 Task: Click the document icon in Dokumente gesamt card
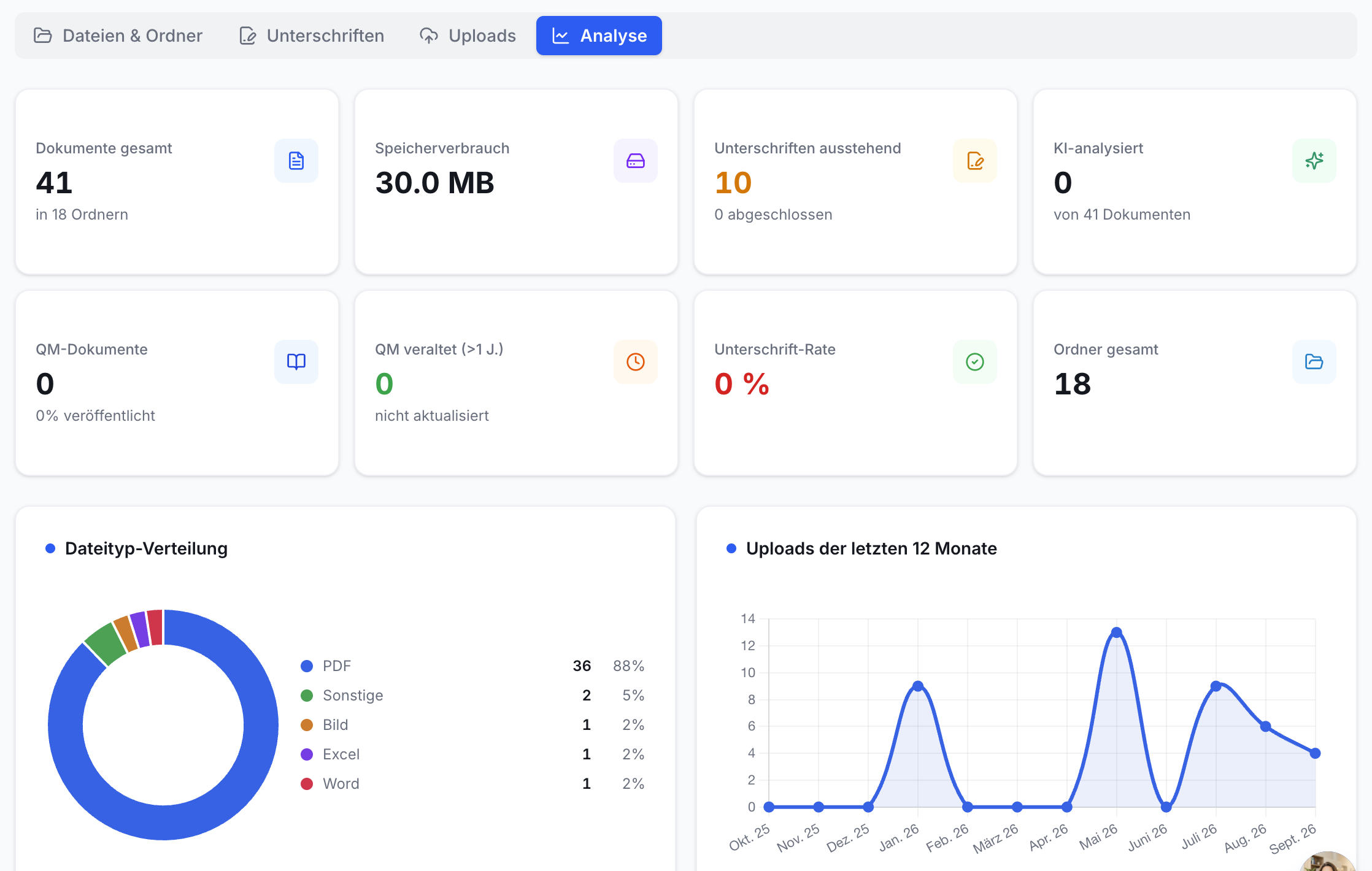click(296, 161)
